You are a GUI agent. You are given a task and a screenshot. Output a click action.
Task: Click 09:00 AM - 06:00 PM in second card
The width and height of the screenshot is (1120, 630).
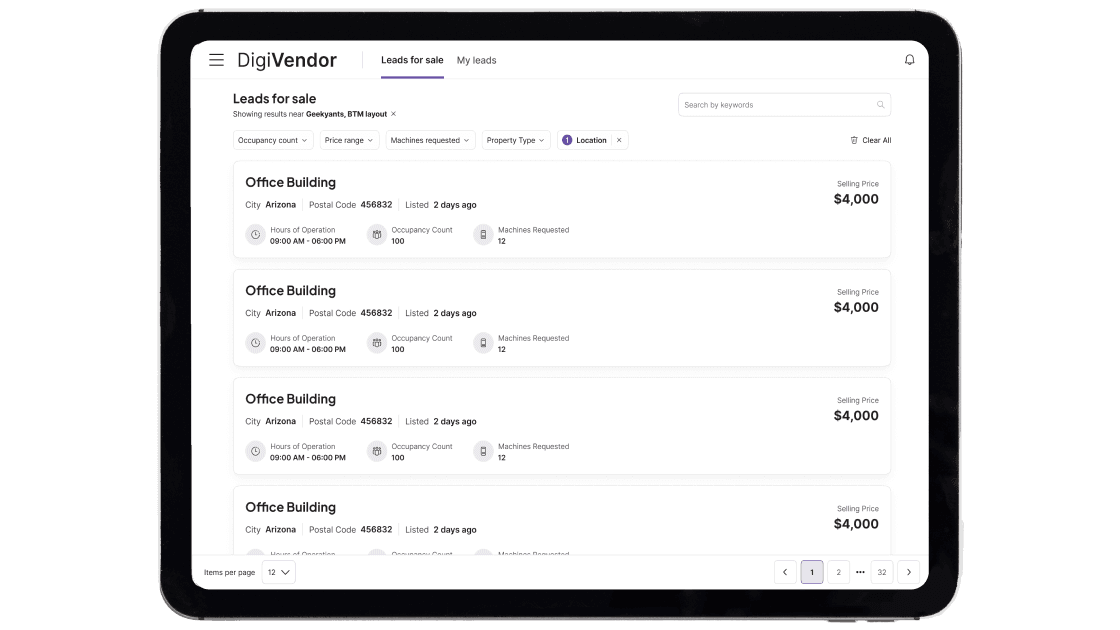(x=308, y=350)
